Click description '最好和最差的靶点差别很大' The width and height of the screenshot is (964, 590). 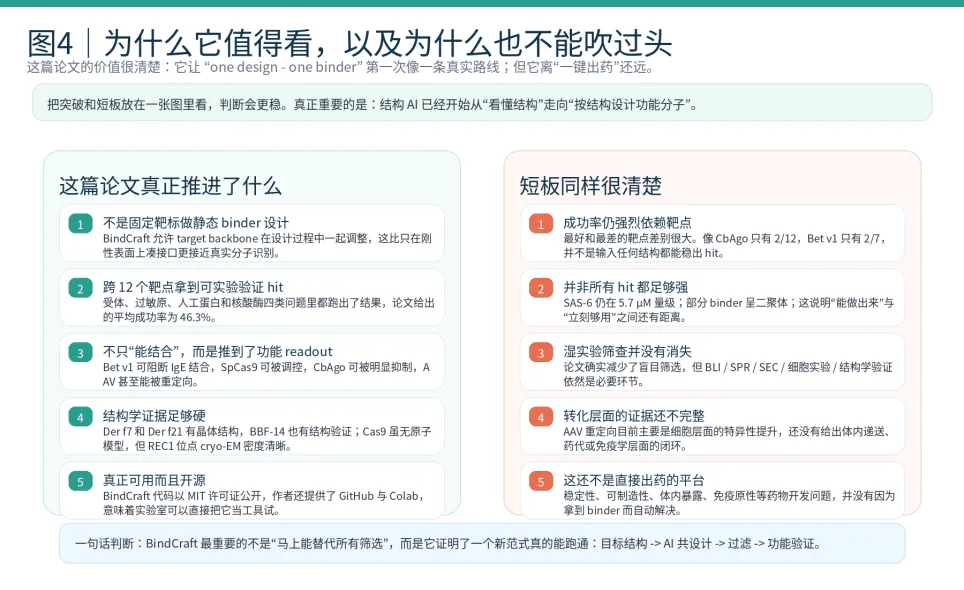(x=725, y=245)
